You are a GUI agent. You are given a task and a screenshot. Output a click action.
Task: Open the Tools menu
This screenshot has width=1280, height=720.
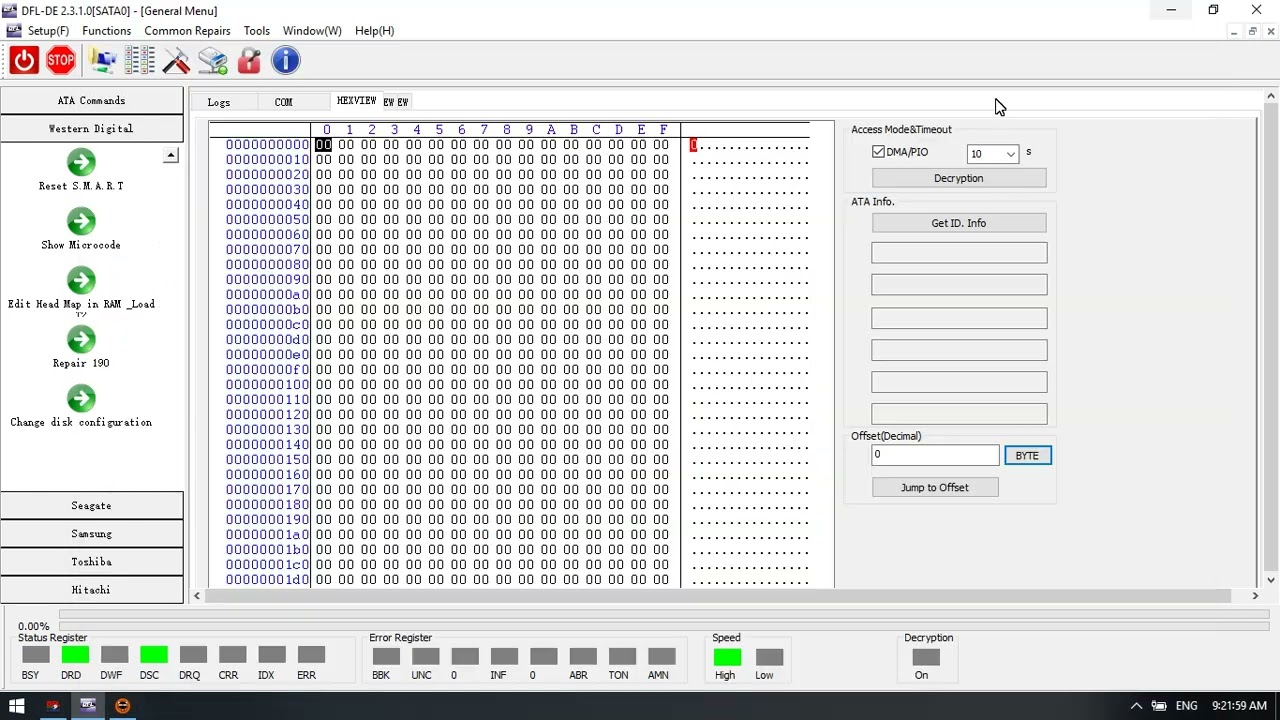[257, 31]
